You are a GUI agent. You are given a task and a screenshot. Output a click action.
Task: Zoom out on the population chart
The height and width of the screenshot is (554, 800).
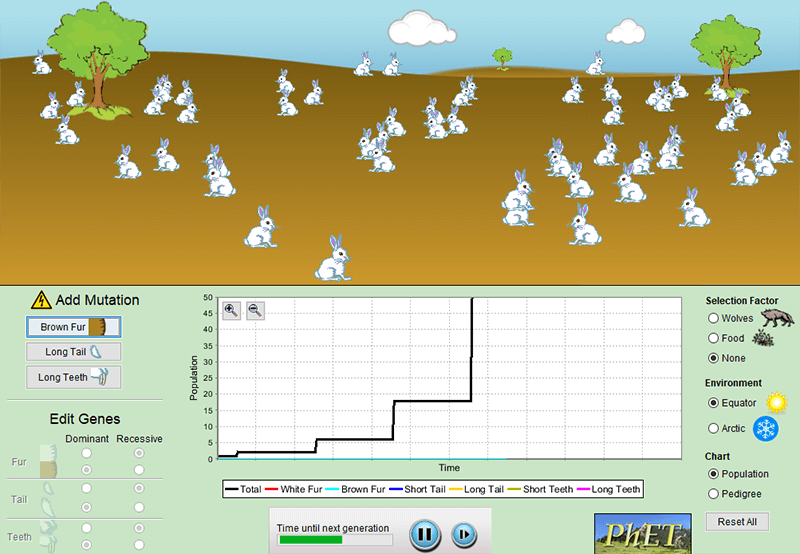click(255, 311)
